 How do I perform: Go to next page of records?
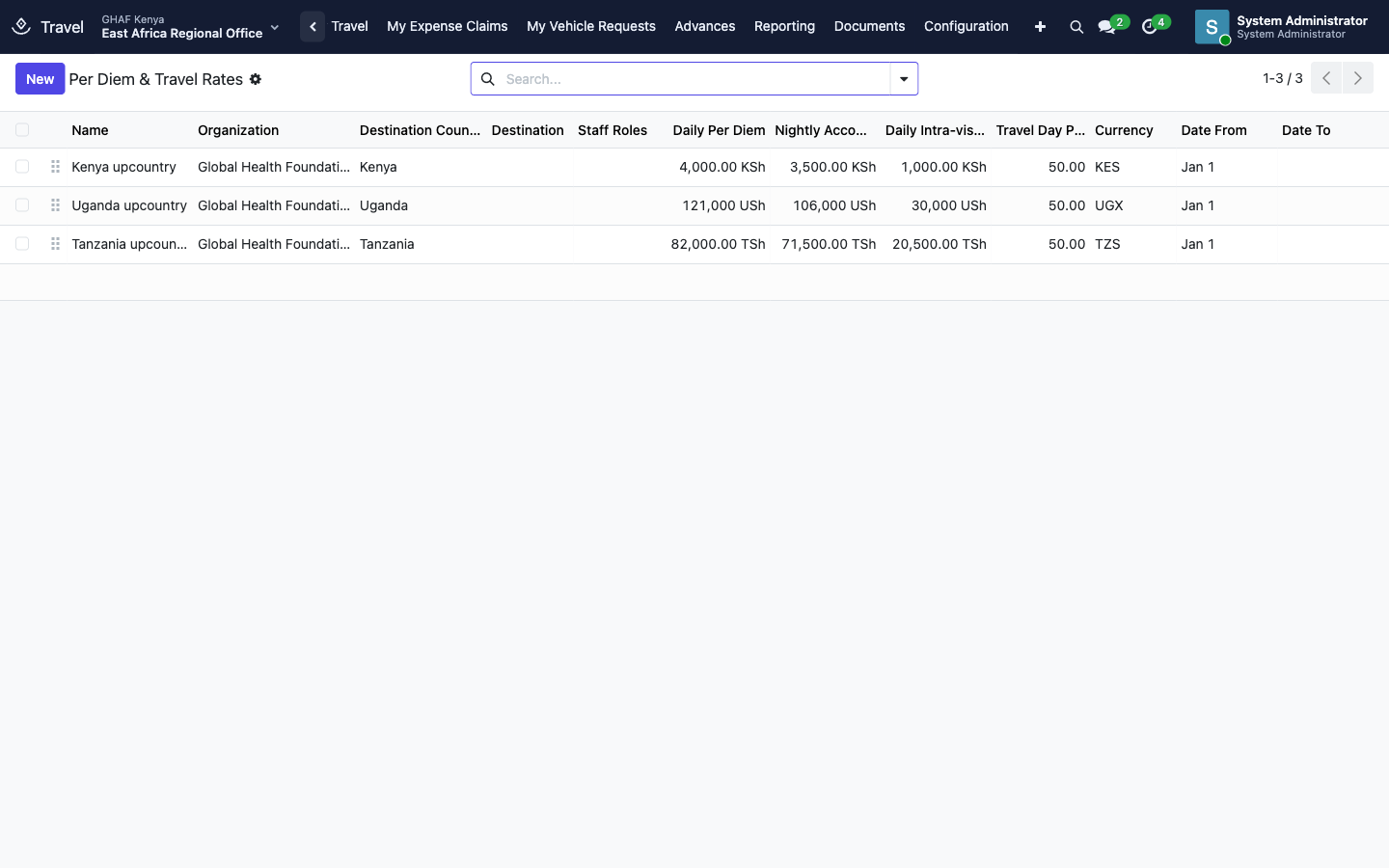1357,78
